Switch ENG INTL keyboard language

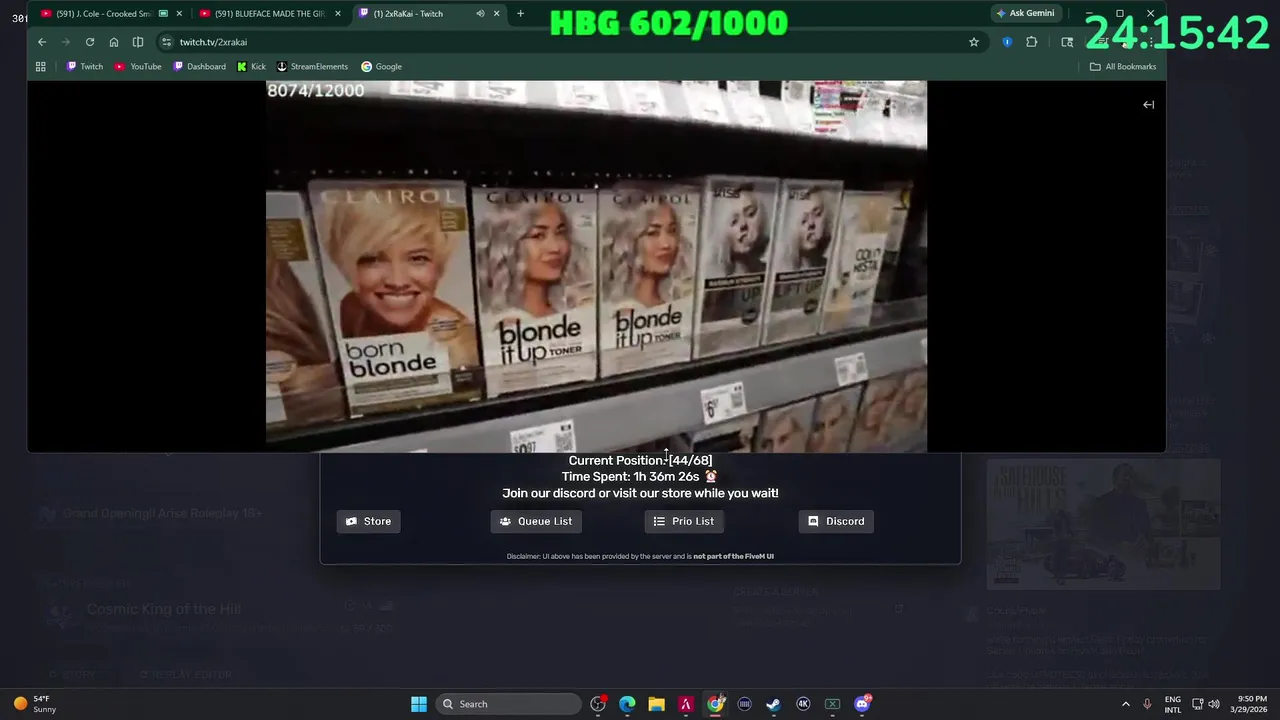[x=1173, y=704]
